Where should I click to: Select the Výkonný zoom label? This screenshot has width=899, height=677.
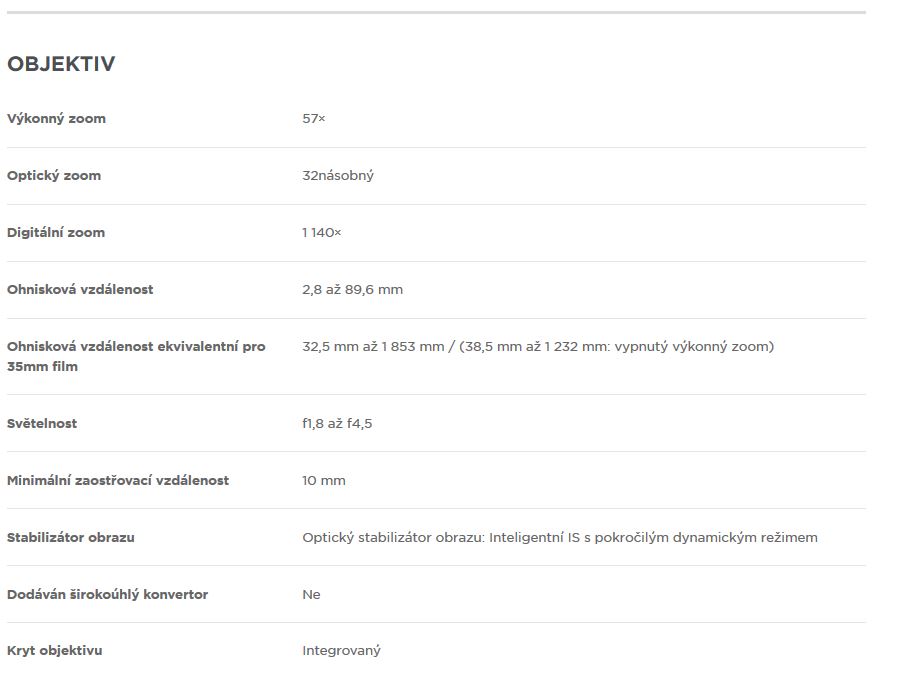click(x=56, y=119)
